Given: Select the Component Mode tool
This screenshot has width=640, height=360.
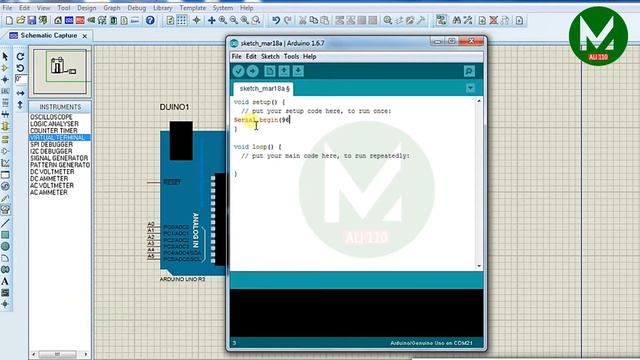Looking at the screenshot, I should click(x=5, y=68).
